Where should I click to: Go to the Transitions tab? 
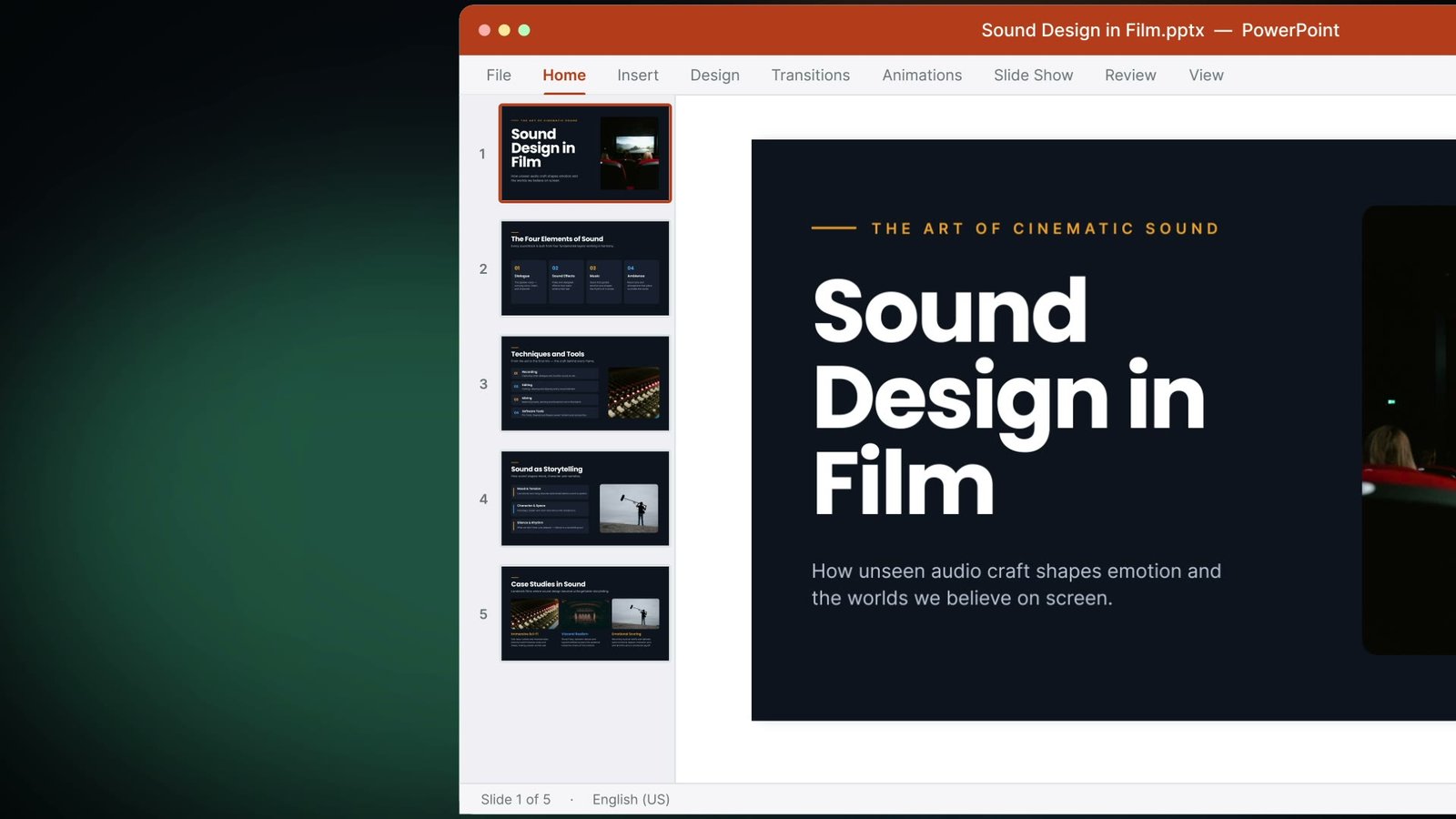point(811,76)
